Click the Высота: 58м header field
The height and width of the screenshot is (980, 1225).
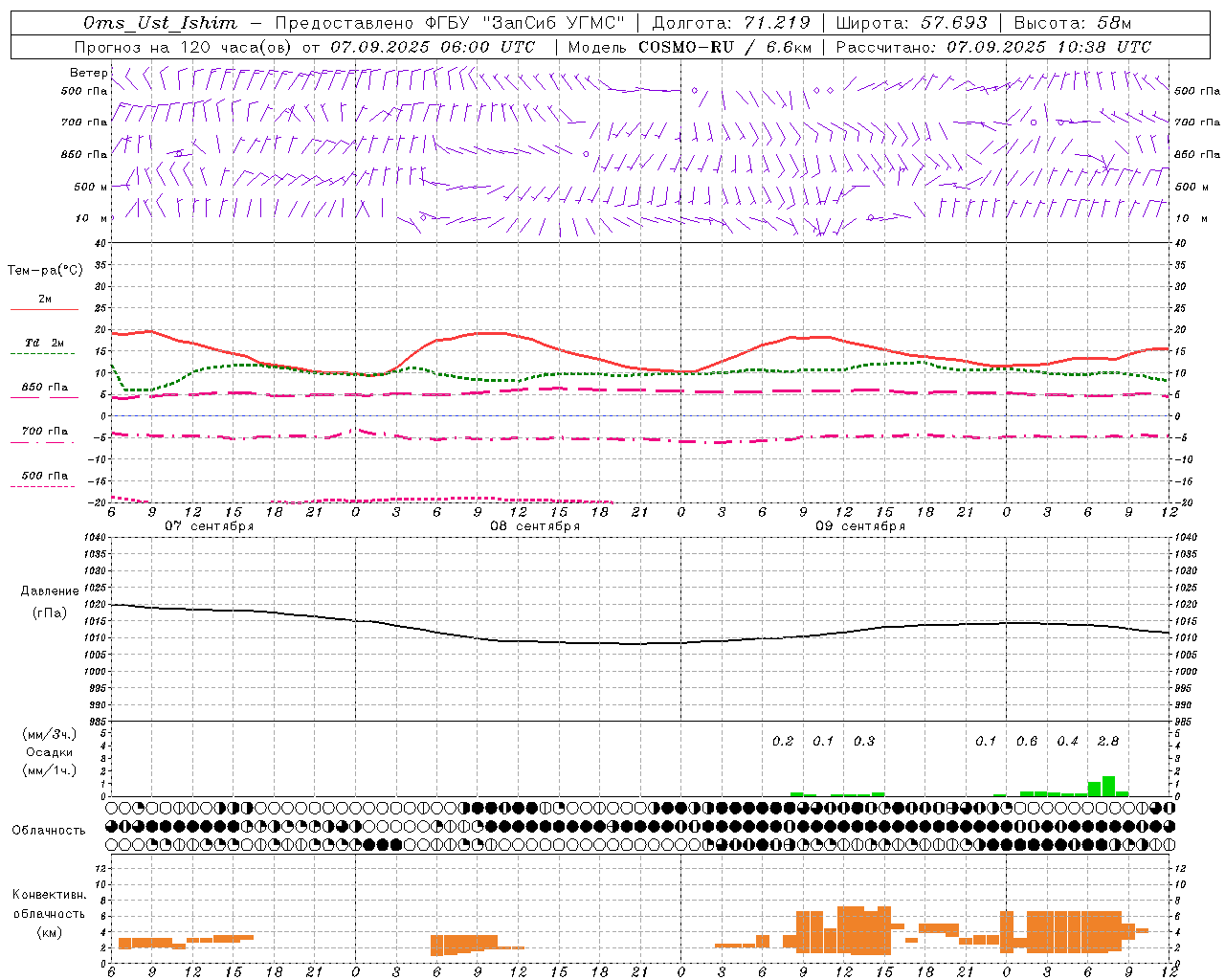(1073, 23)
